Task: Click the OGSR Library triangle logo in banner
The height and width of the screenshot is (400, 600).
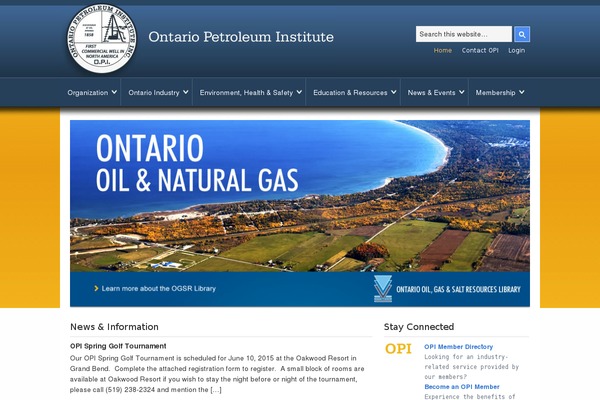Action: pyautogui.click(x=383, y=289)
